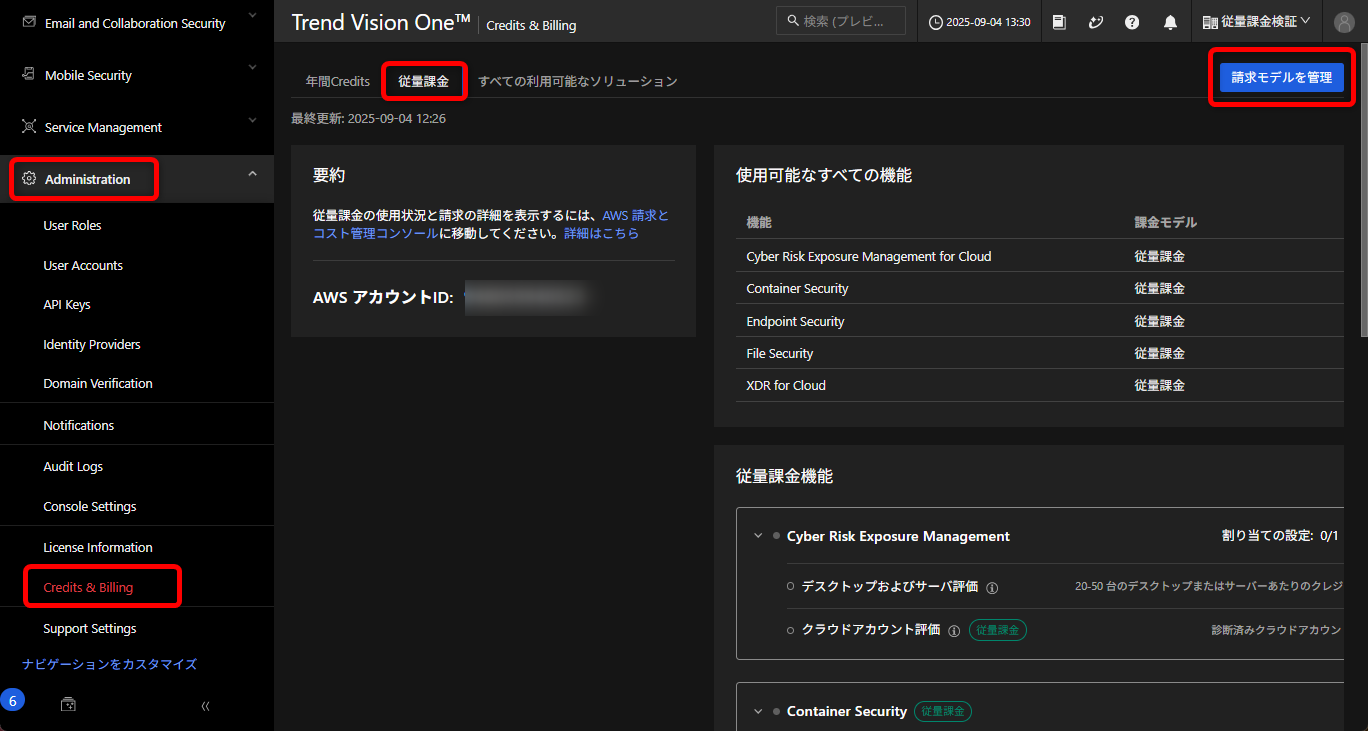Click 従量課金 badge beside Container Security heading
This screenshot has height=731, width=1368.
pyautogui.click(x=943, y=711)
